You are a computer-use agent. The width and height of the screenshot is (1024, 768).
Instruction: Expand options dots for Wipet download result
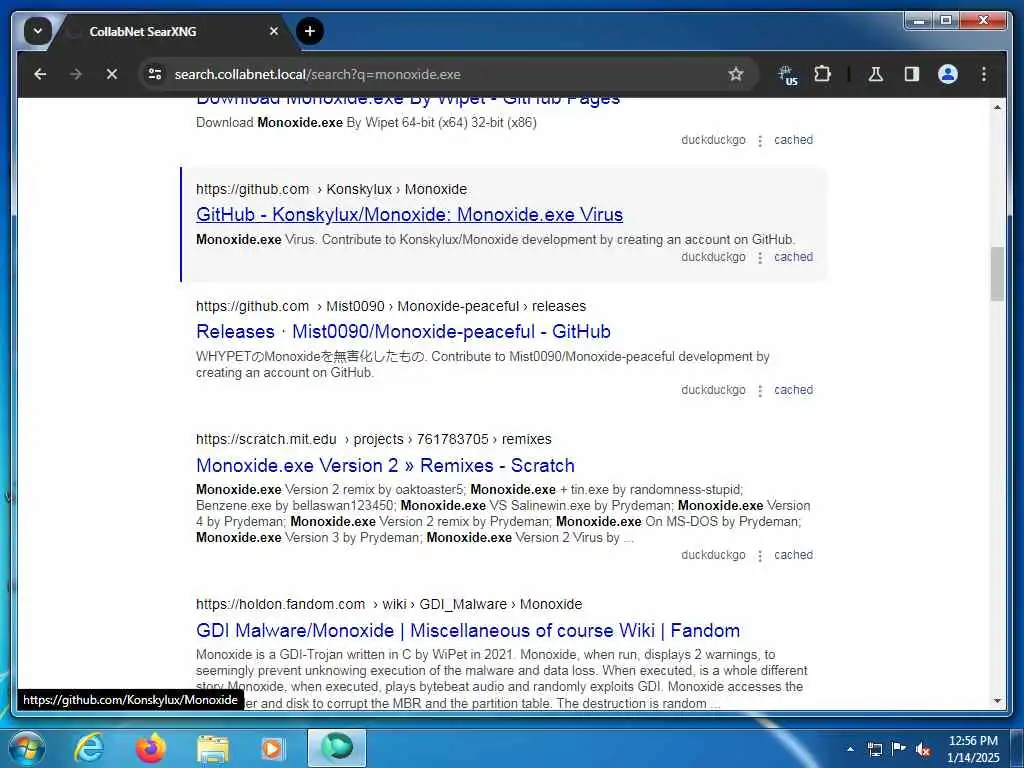[x=760, y=141]
